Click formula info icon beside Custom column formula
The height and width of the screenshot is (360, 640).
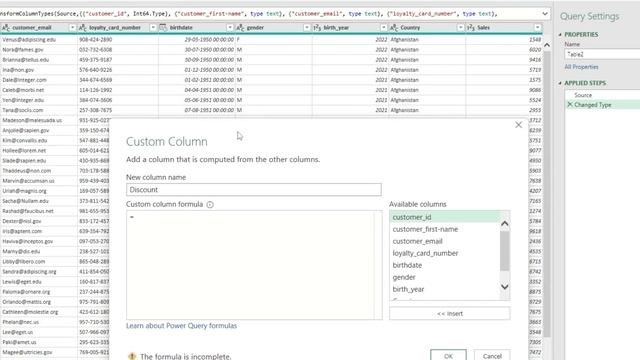pyautogui.click(x=210, y=204)
